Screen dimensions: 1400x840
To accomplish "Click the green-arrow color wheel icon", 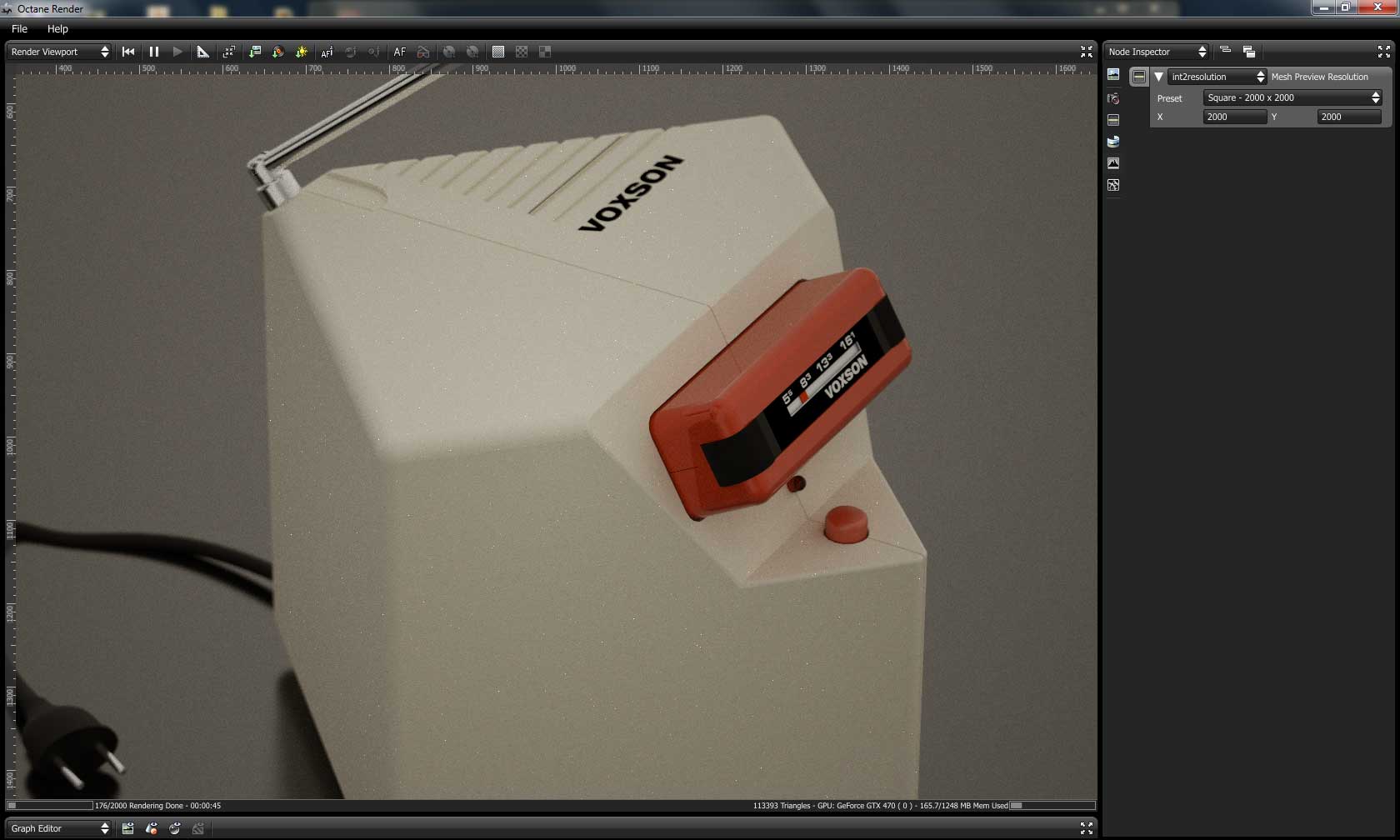I will click(x=278, y=52).
